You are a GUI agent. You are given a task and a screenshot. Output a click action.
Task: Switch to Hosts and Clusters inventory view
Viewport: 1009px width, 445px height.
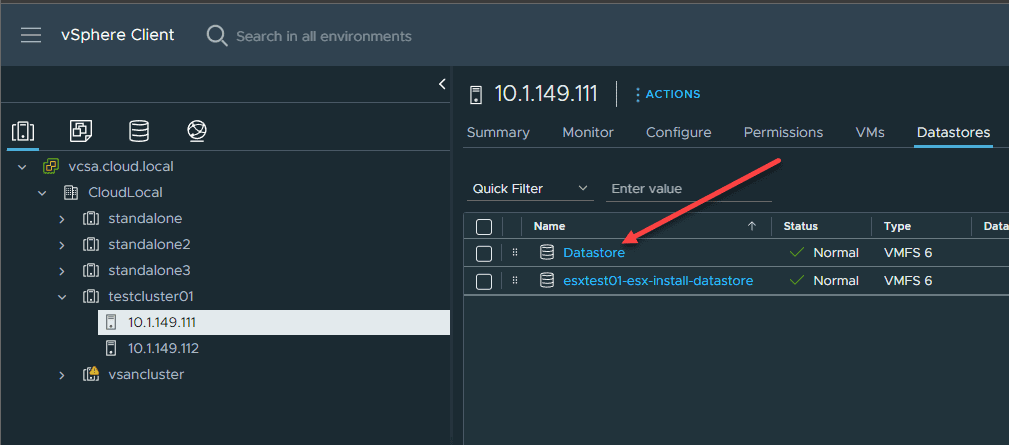(x=23, y=132)
